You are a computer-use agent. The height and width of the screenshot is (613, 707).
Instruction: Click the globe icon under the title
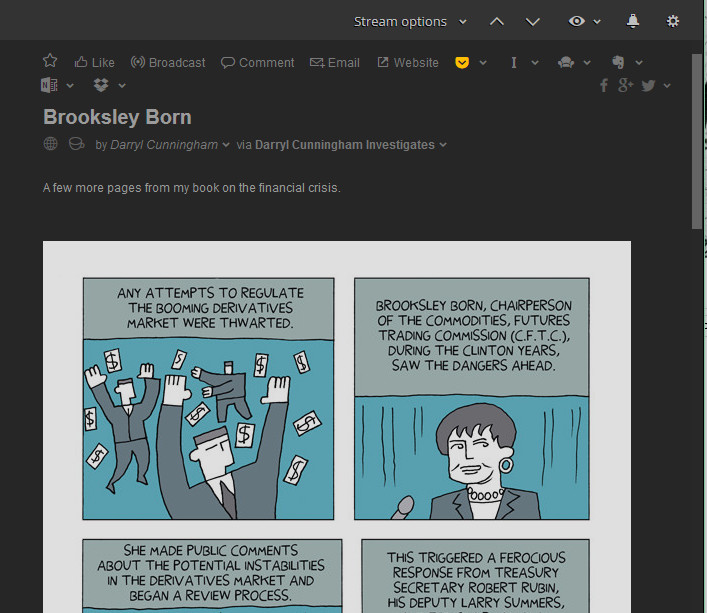click(x=50, y=144)
